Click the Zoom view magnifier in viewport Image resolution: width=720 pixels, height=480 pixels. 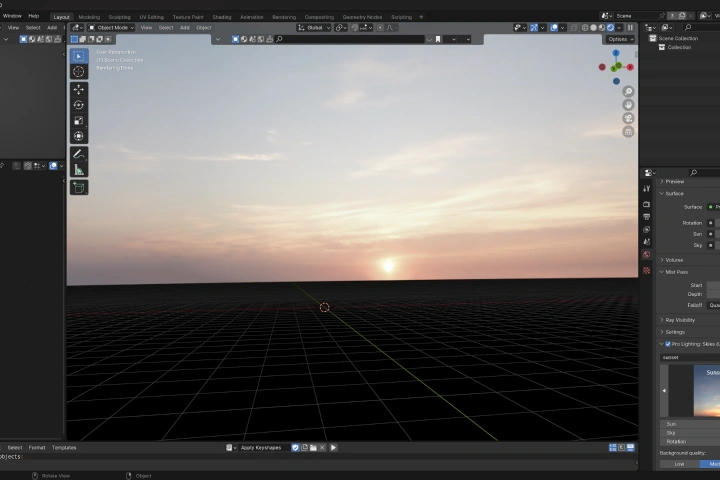628,91
